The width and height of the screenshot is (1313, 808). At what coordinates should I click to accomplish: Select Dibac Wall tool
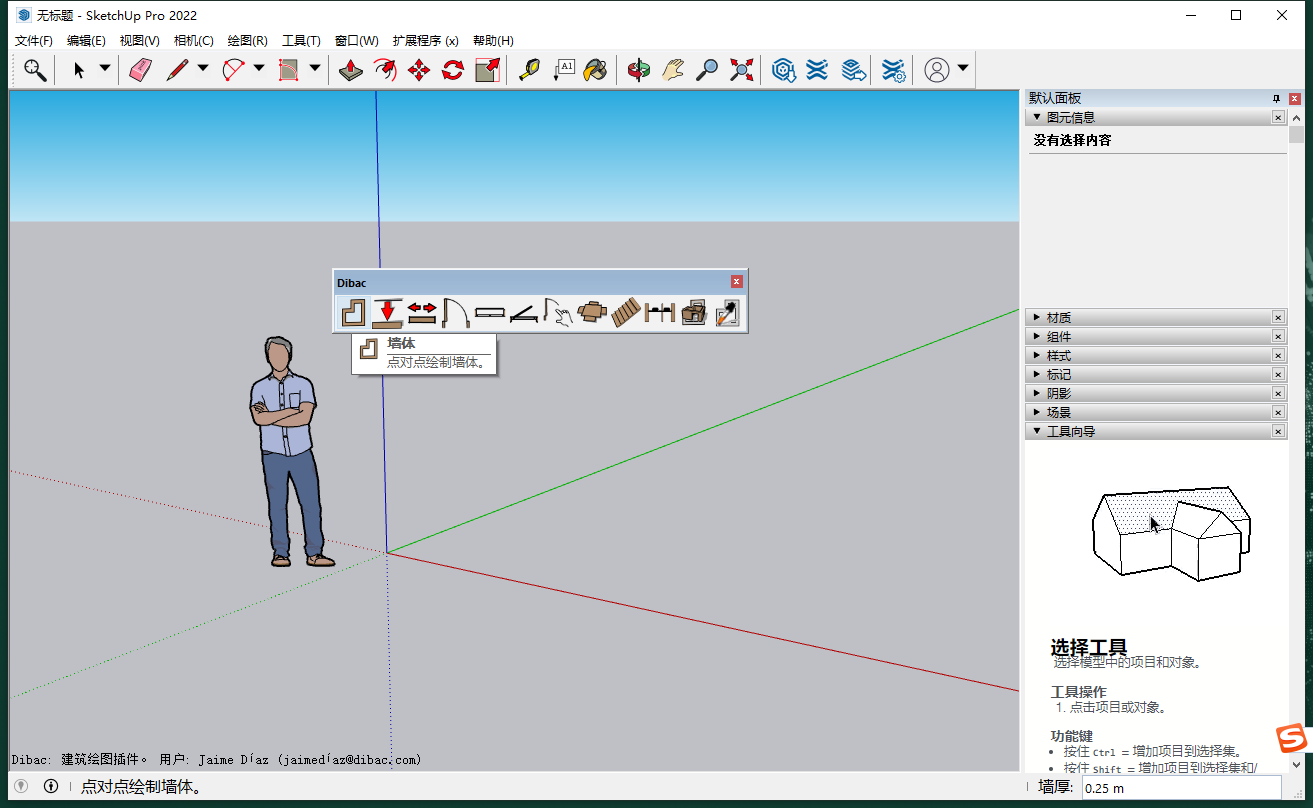352,313
